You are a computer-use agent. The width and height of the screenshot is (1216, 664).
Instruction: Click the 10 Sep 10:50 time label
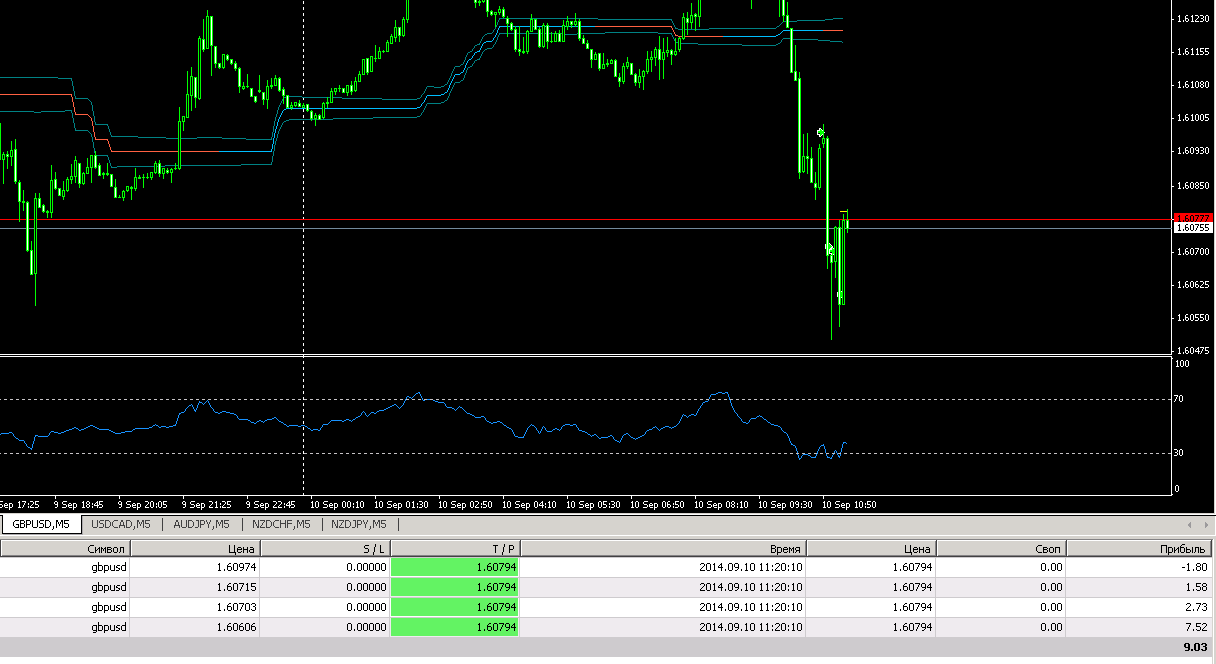click(x=849, y=505)
